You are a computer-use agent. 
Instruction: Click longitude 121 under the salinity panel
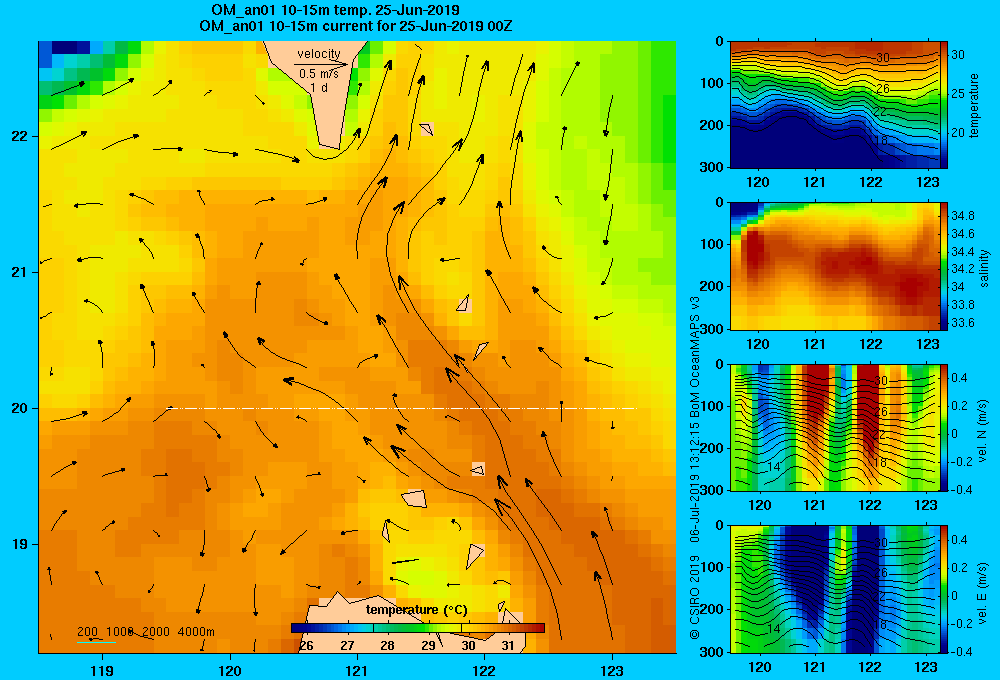pyautogui.click(x=814, y=344)
